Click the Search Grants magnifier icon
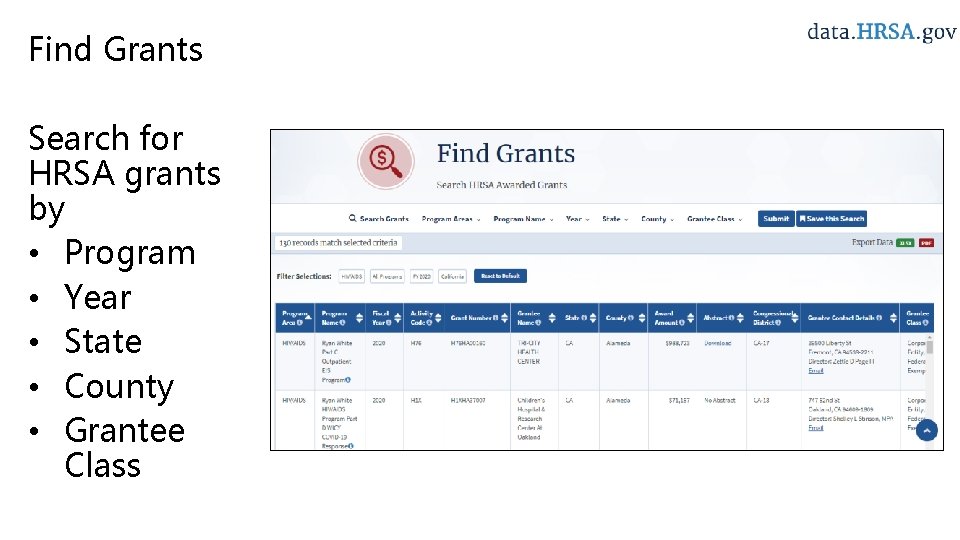The height and width of the screenshot is (540, 960). 353,219
